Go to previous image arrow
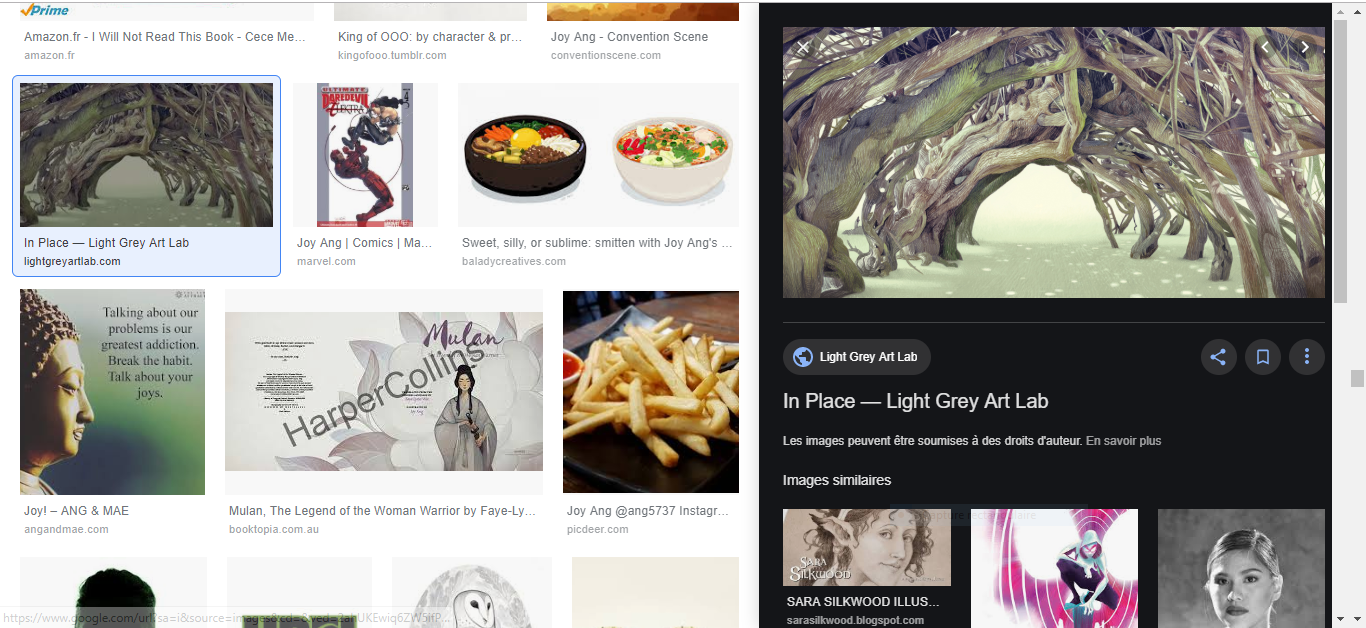Image resolution: width=1366 pixels, height=628 pixels. [x=1264, y=47]
